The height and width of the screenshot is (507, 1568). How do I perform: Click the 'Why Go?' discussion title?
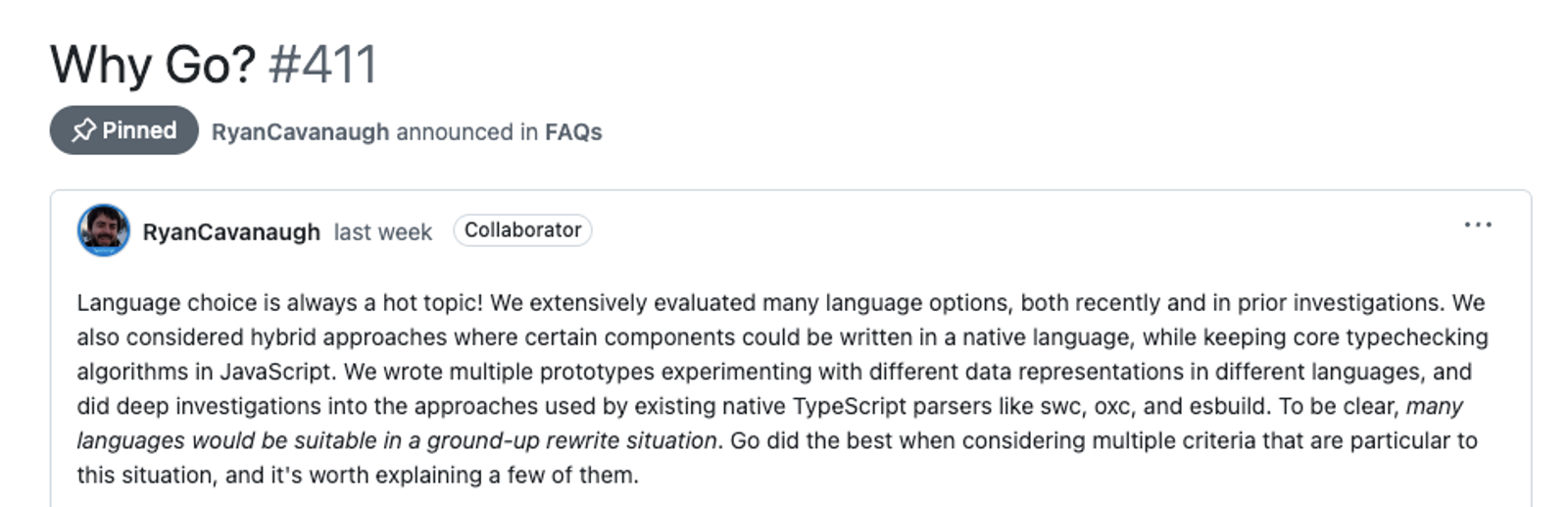click(x=153, y=65)
